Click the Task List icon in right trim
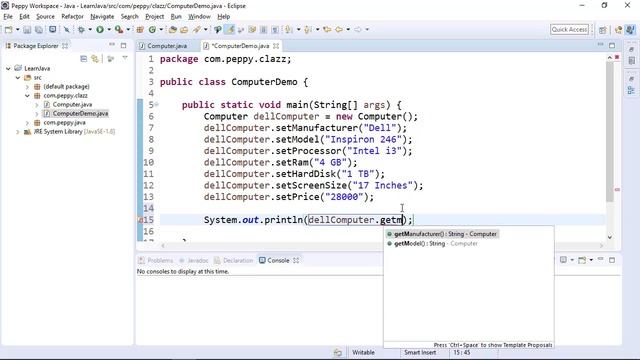 (631, 61)
